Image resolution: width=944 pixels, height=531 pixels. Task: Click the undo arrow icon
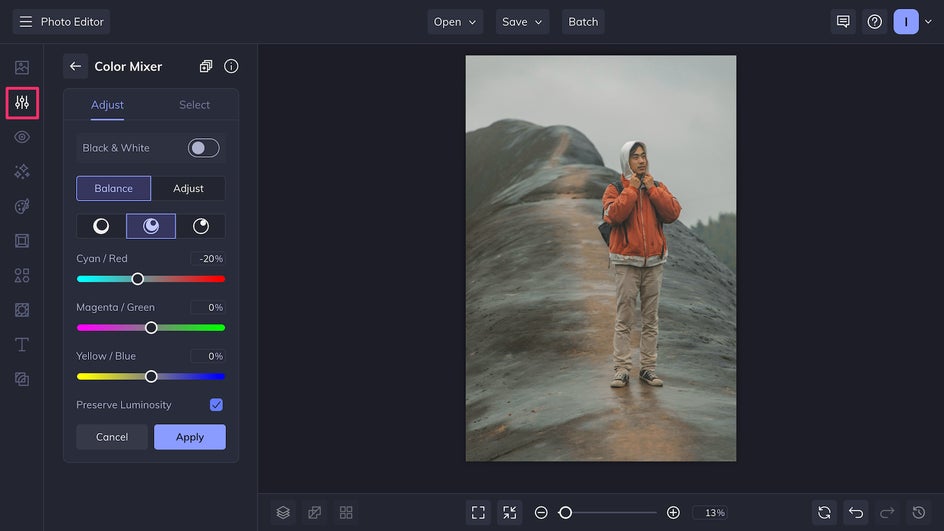point(856,512)
